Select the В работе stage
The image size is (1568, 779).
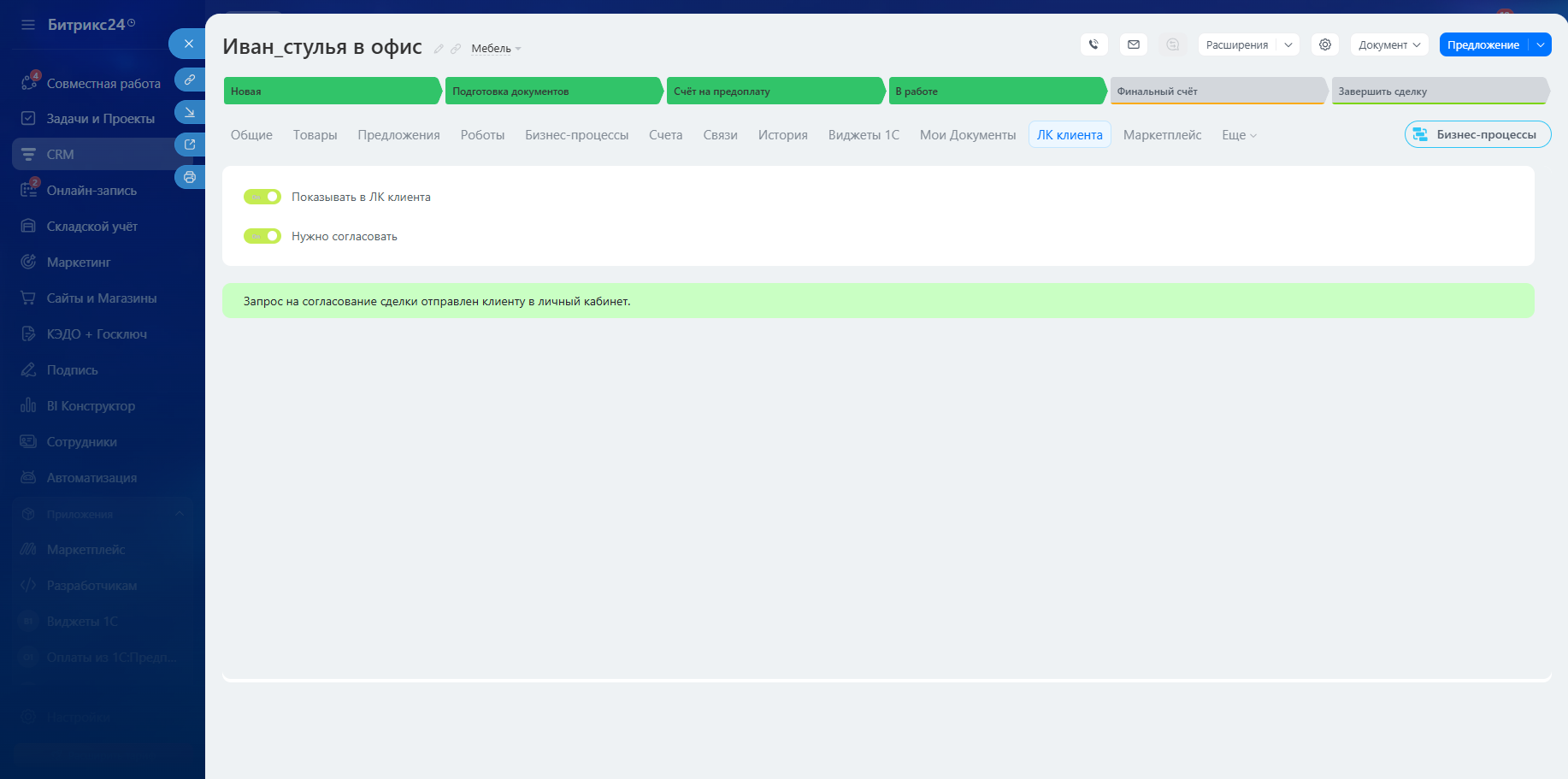[998, 91]
